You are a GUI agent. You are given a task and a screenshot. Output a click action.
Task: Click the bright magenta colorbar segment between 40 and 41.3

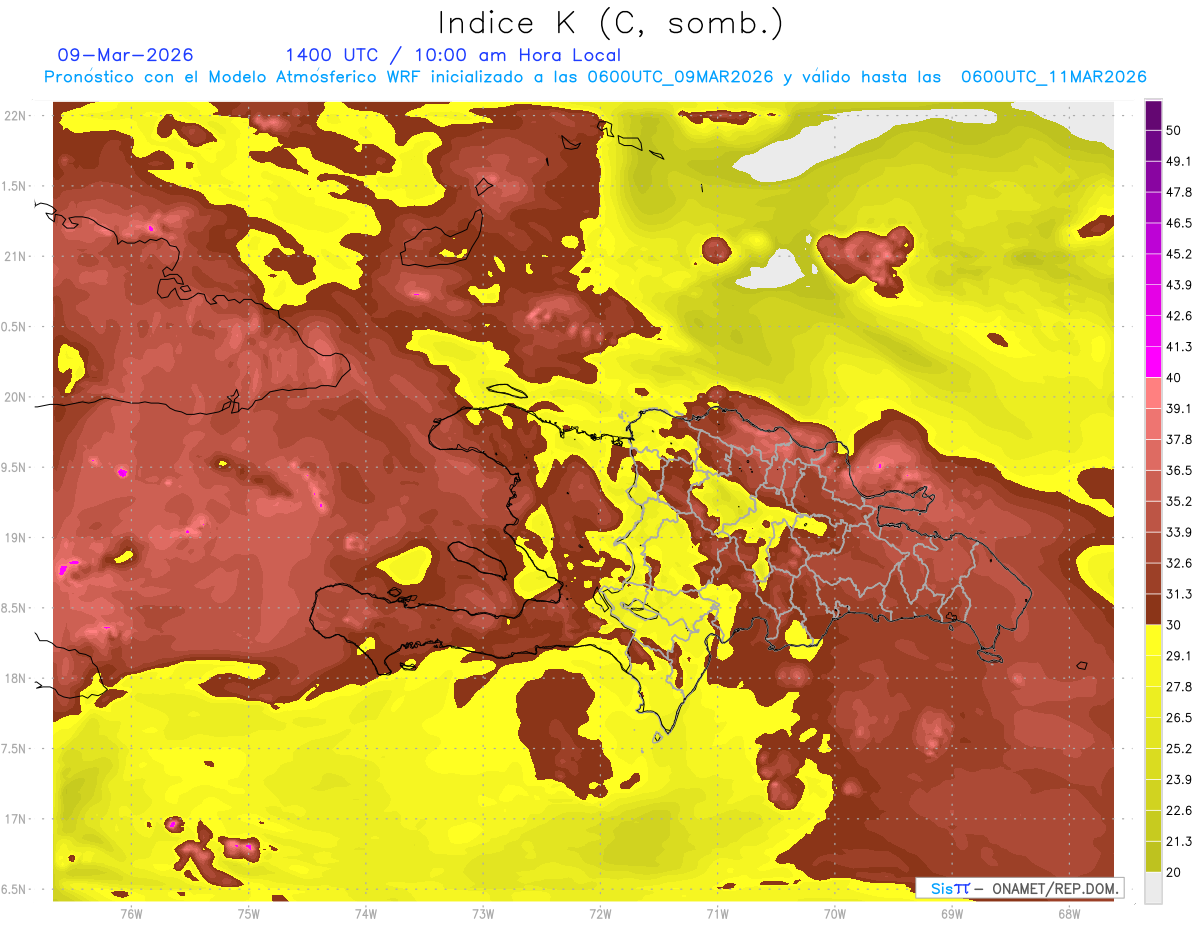(x=1153, y=362)
